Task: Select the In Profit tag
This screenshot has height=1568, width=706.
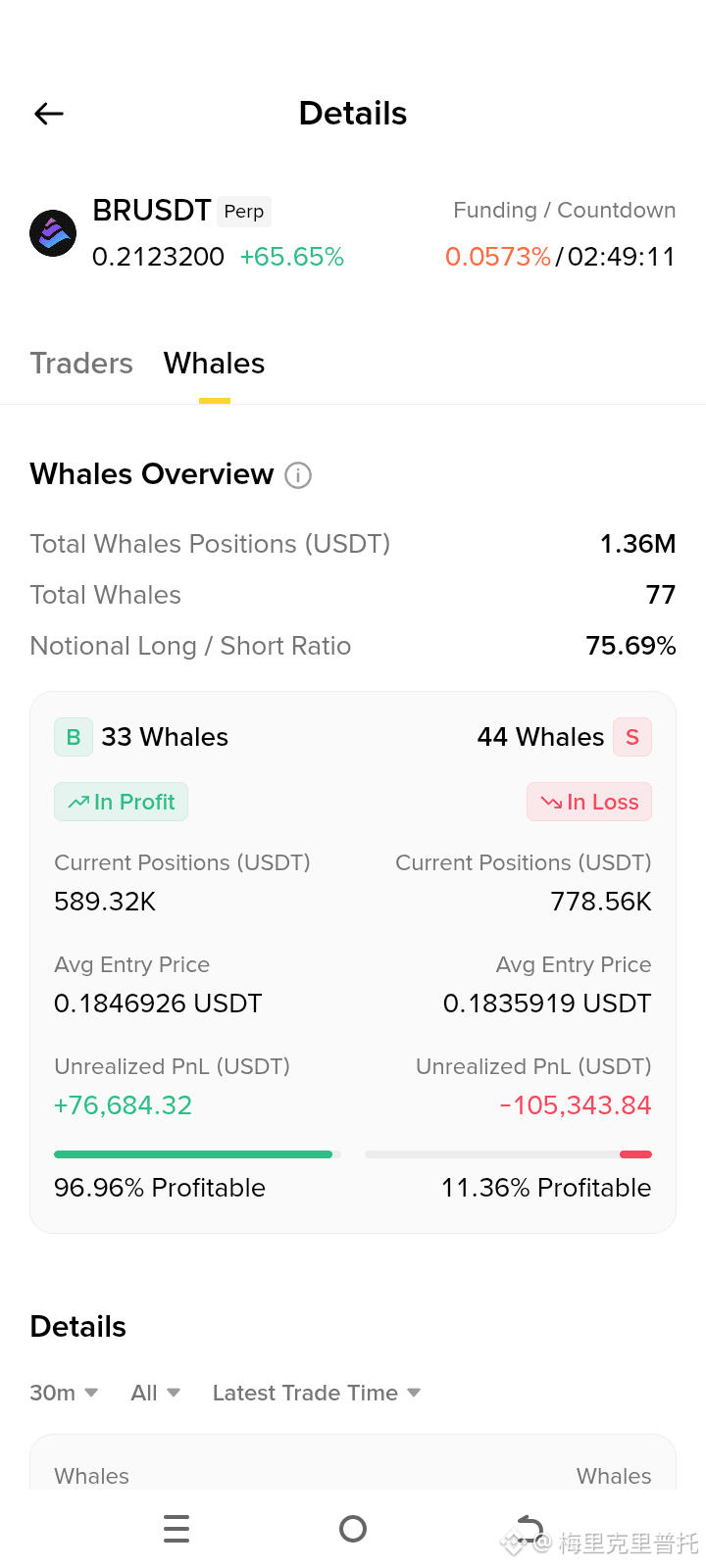Action: tap(121, 802)
